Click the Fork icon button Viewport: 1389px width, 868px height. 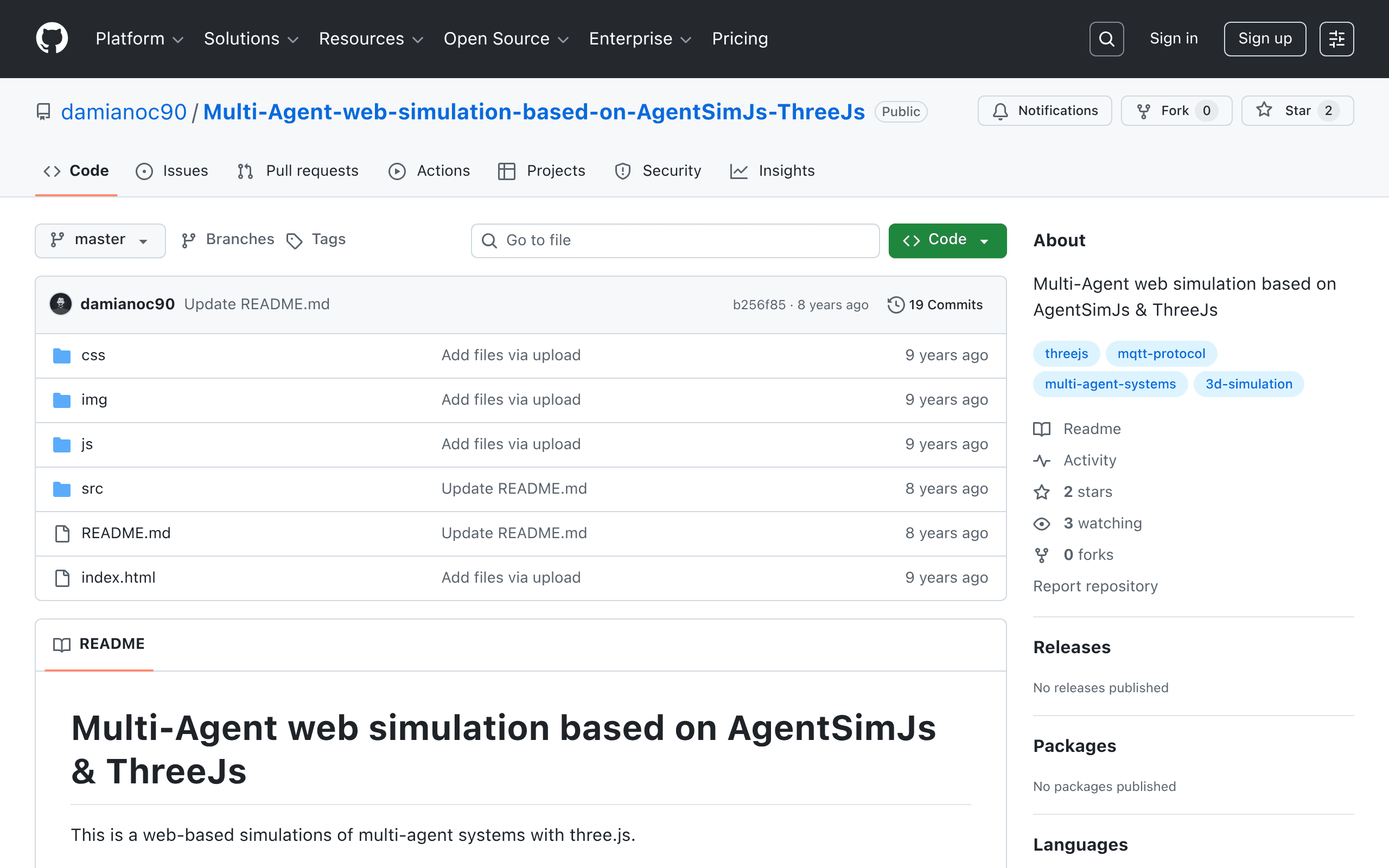[1143, 111]
